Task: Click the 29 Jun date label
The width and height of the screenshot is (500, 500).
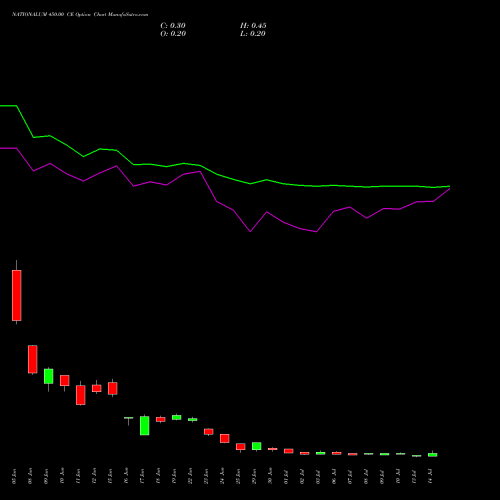Action: point(254,476)
